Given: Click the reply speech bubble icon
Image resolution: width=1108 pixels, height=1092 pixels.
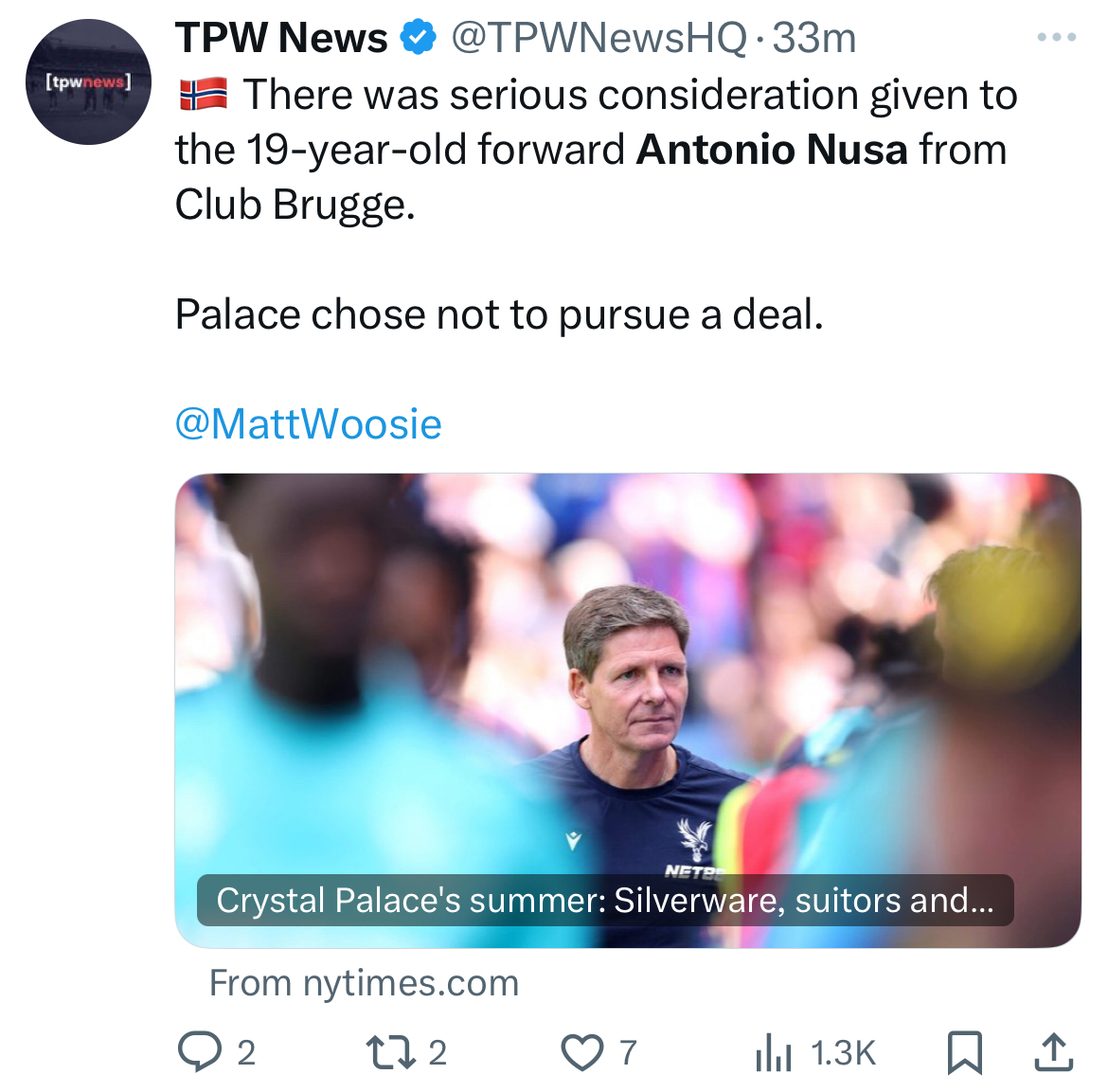Looking at the screenshot, I should 199,1052.
